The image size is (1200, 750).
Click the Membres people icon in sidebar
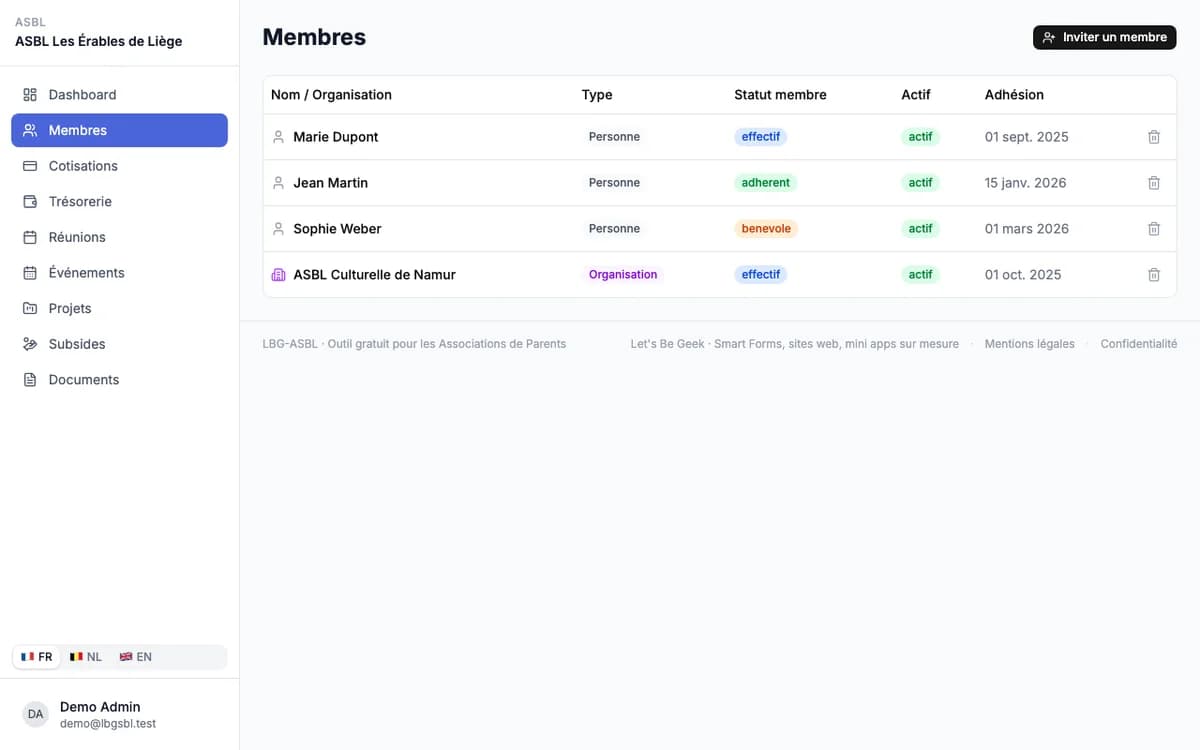point(30,130)
